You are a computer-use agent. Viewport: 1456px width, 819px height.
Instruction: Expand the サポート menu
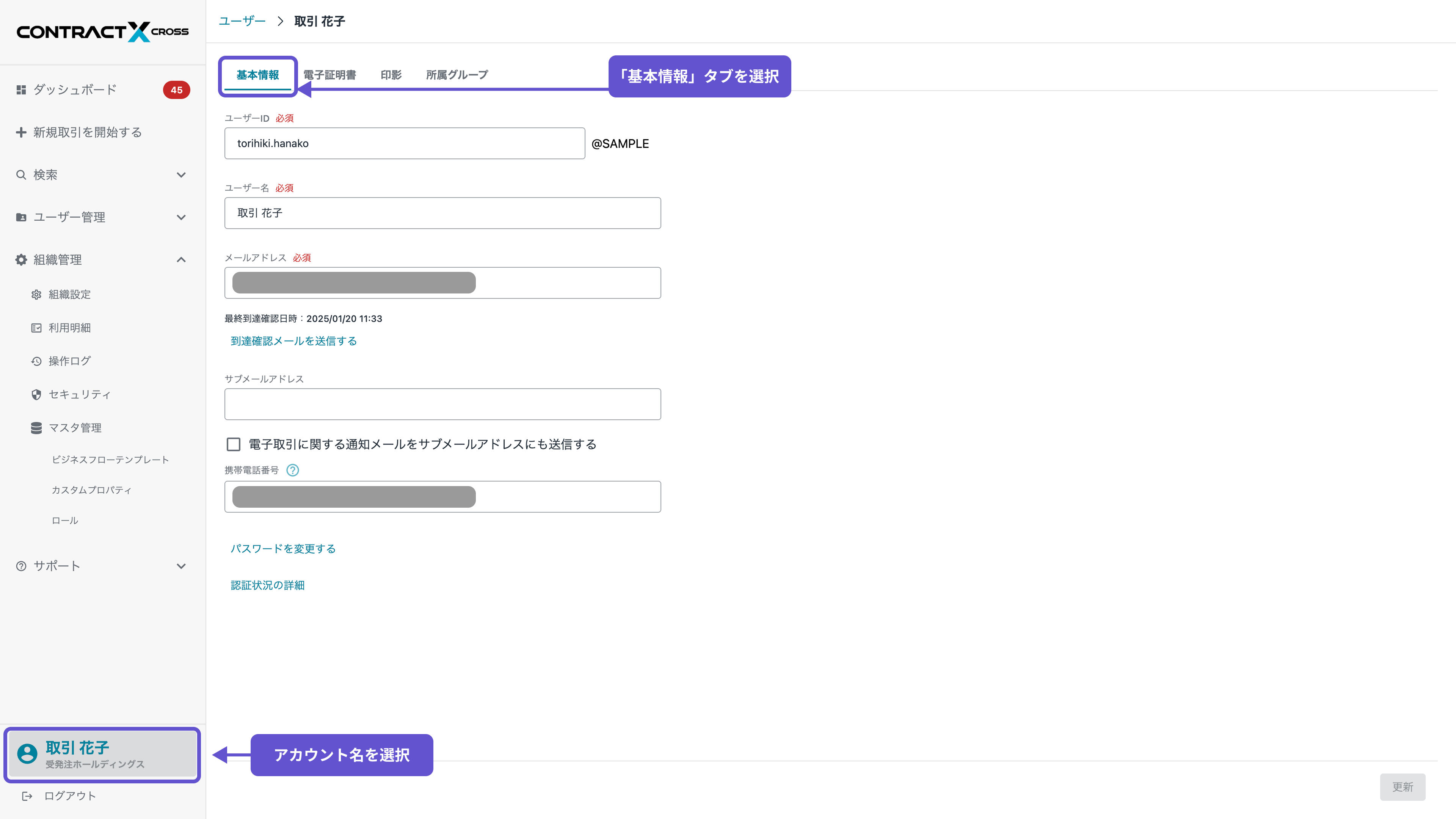[181, 566]
